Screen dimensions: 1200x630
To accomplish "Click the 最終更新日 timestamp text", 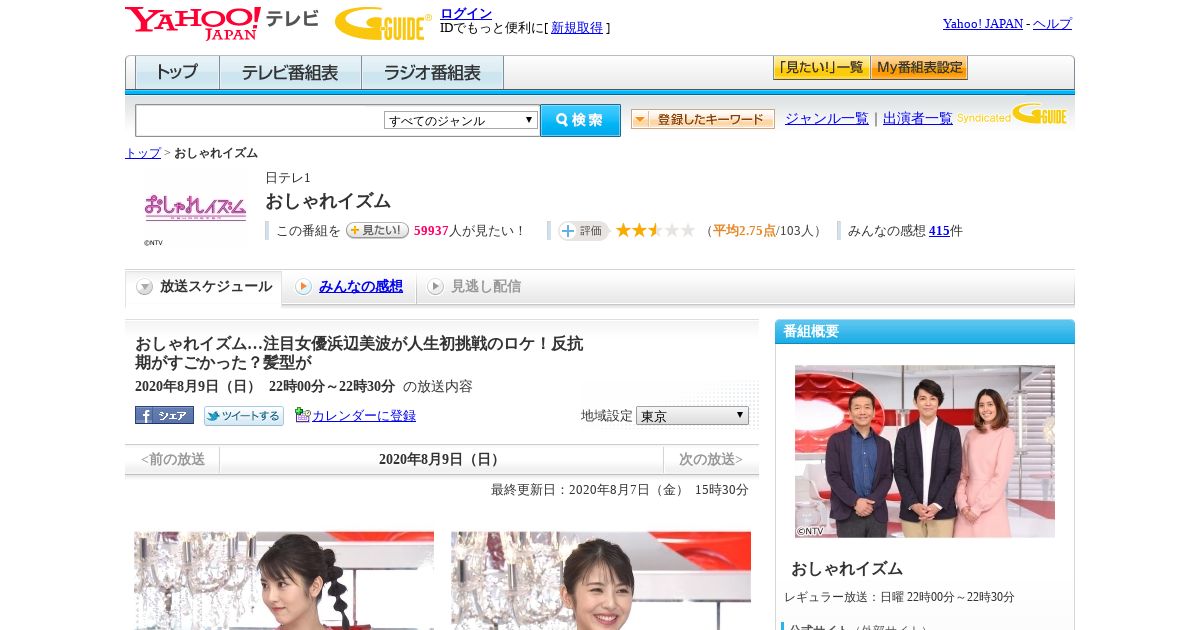I will tap(620, 490).
